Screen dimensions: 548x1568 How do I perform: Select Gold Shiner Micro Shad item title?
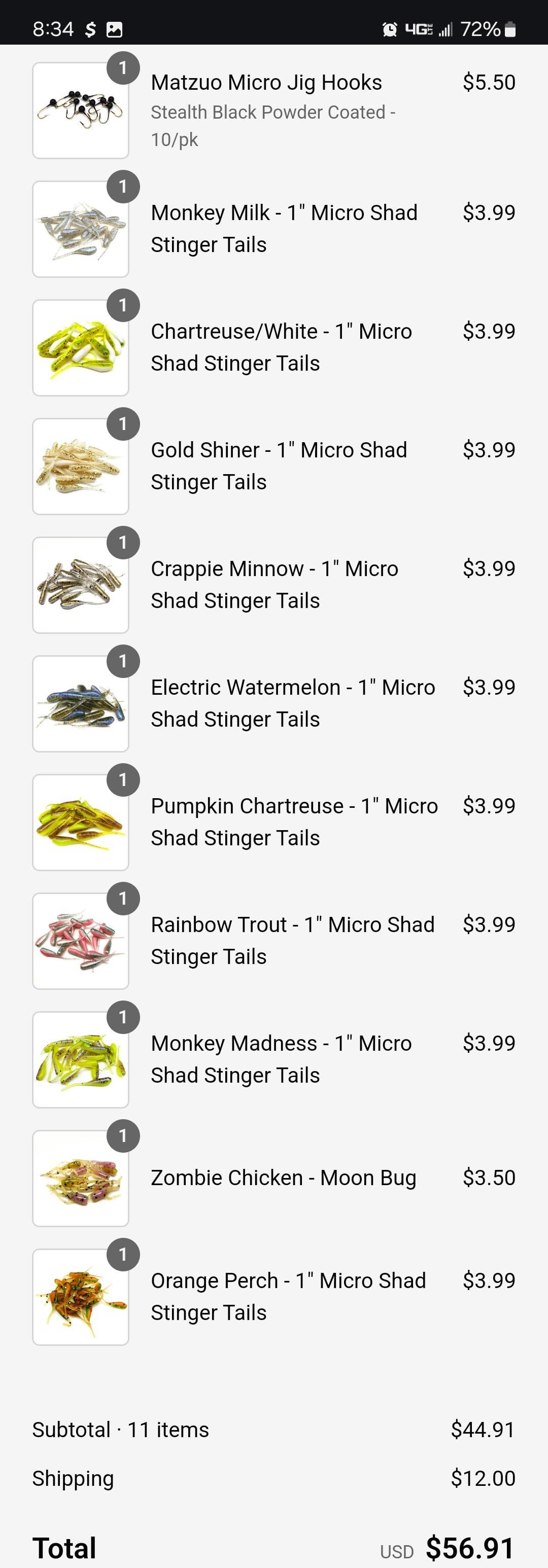tap(279, 466)
